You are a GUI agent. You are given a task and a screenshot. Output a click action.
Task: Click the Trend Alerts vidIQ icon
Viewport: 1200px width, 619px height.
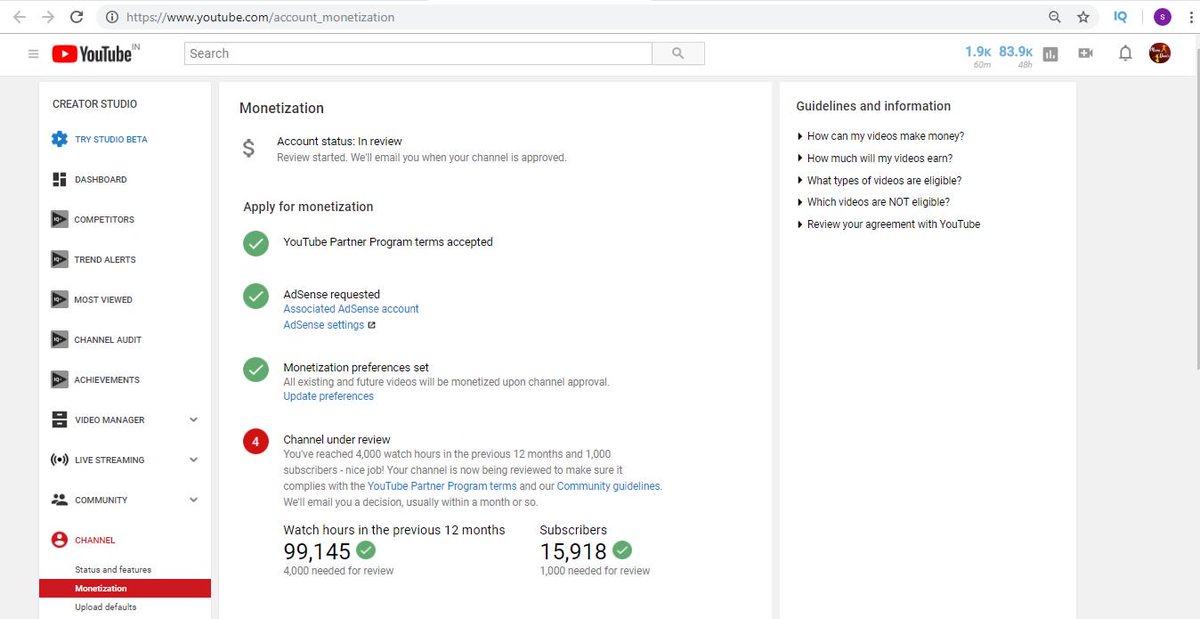59,259
